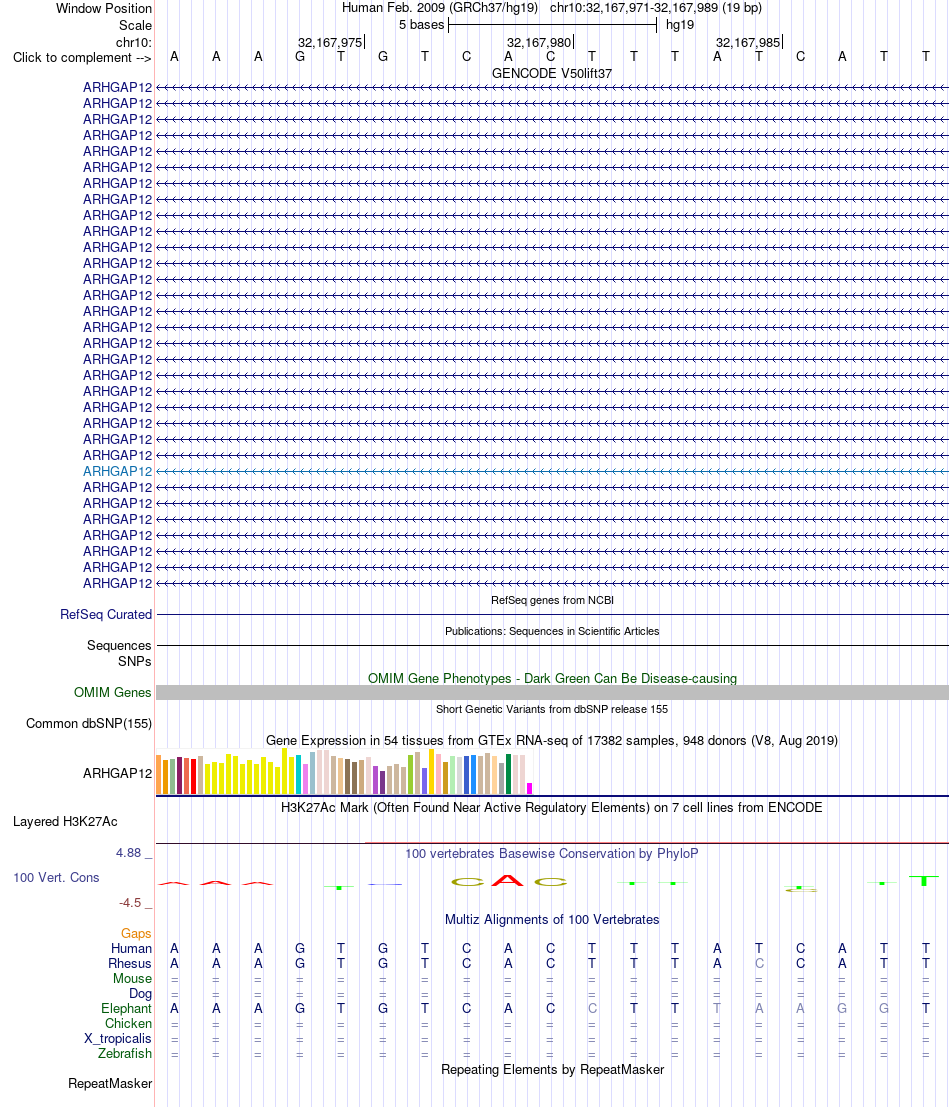The width and height of the screenshot is (950, 1107).
Task: Click the 32,167,975 position marker
Action: click(x=330, y=42)
